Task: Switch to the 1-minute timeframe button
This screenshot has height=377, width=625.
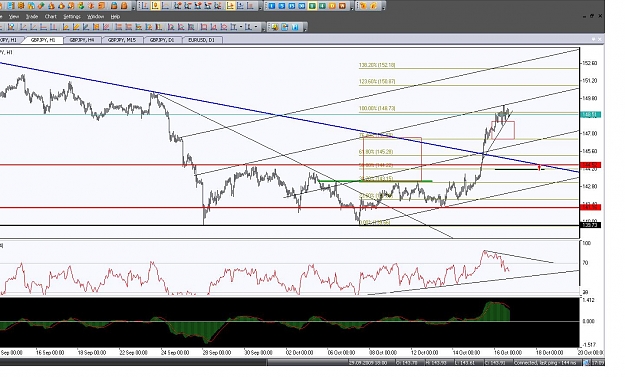Action: (272, 6)
